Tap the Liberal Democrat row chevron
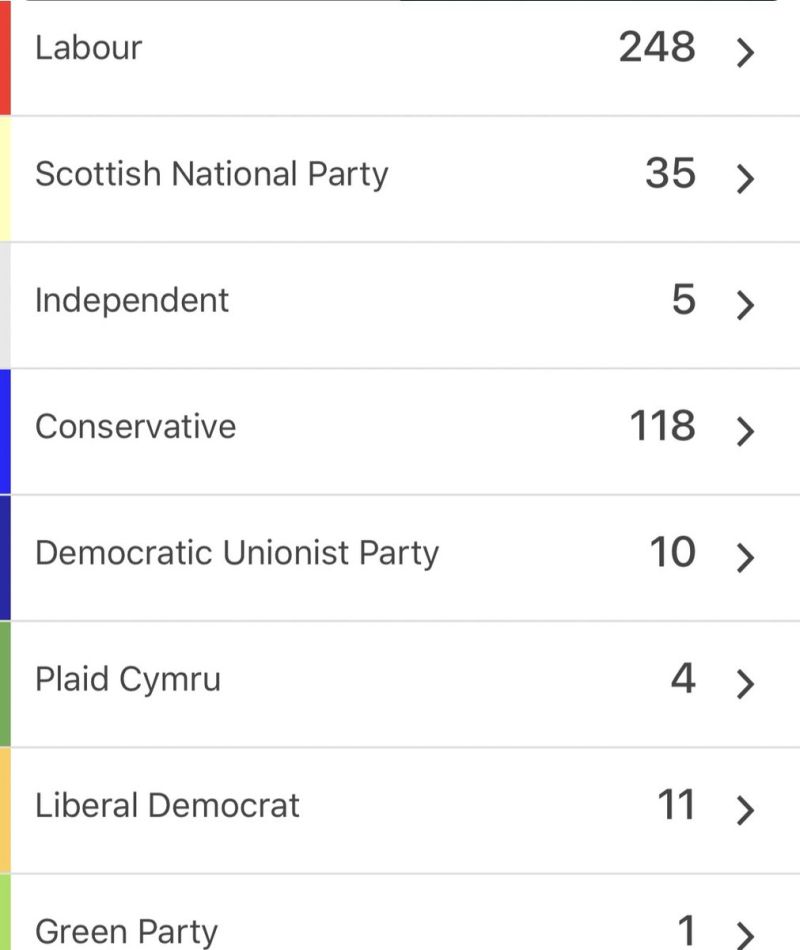The width and height of the screenshot is (800, 950). (745, 811)
